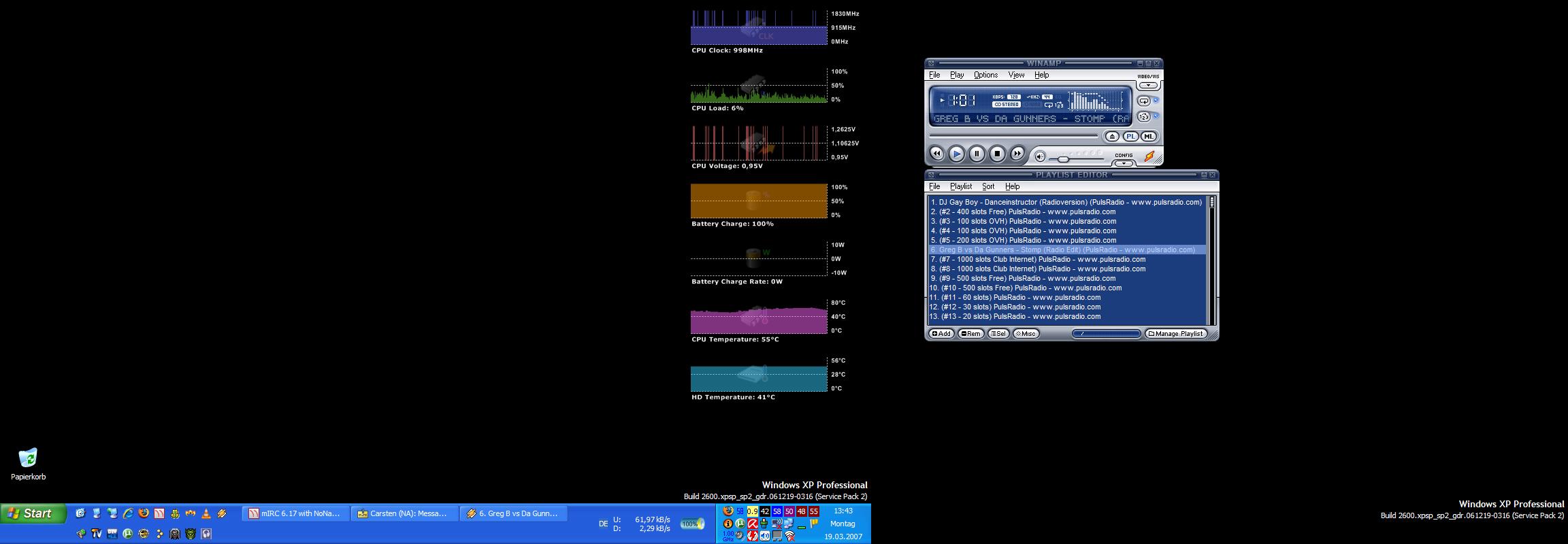Click the Winamp Previous track button
The width and height of the screenshot is (1568, 544).
point(936,154)
